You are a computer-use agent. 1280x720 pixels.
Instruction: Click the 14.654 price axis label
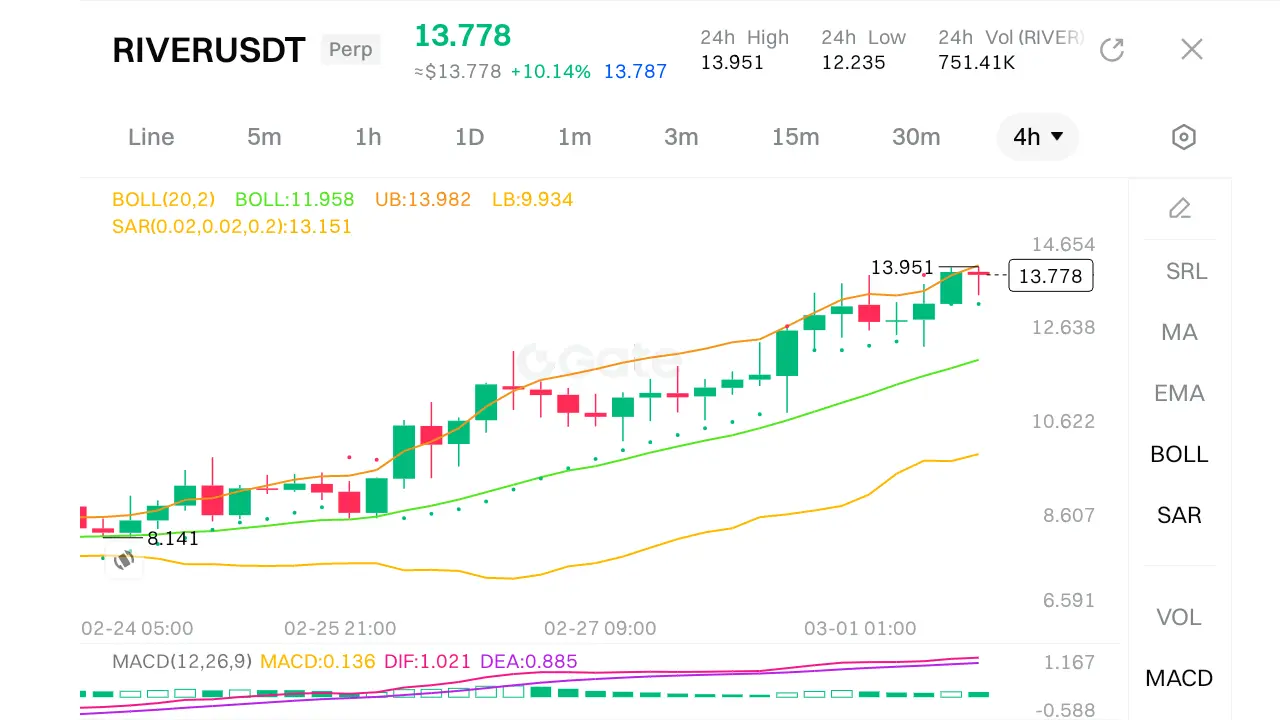pyautogui.click(x=1063, y=244)
